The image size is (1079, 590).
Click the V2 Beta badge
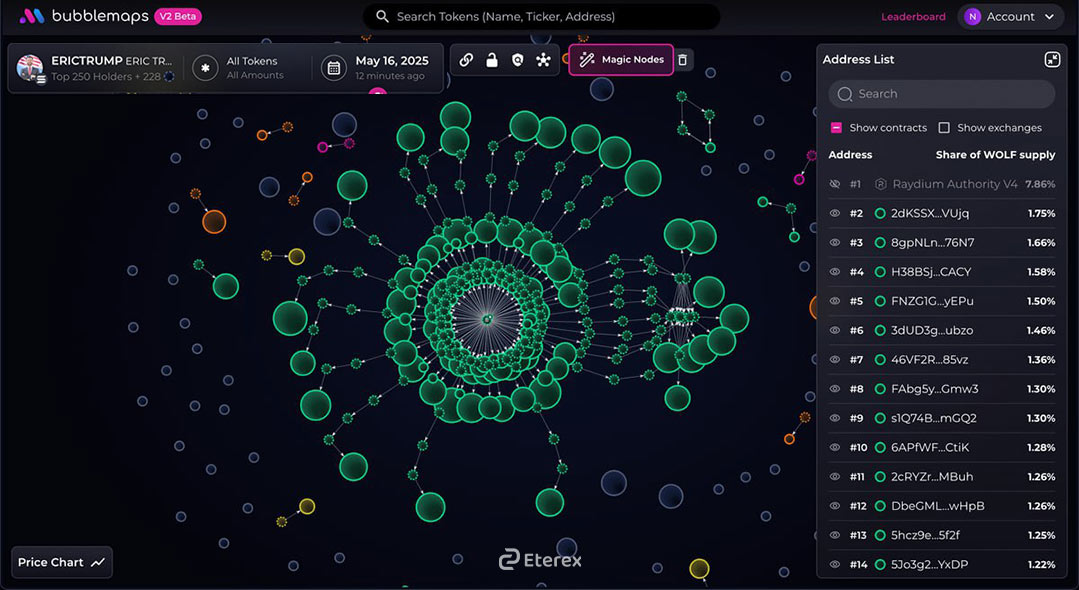[178, 17]
